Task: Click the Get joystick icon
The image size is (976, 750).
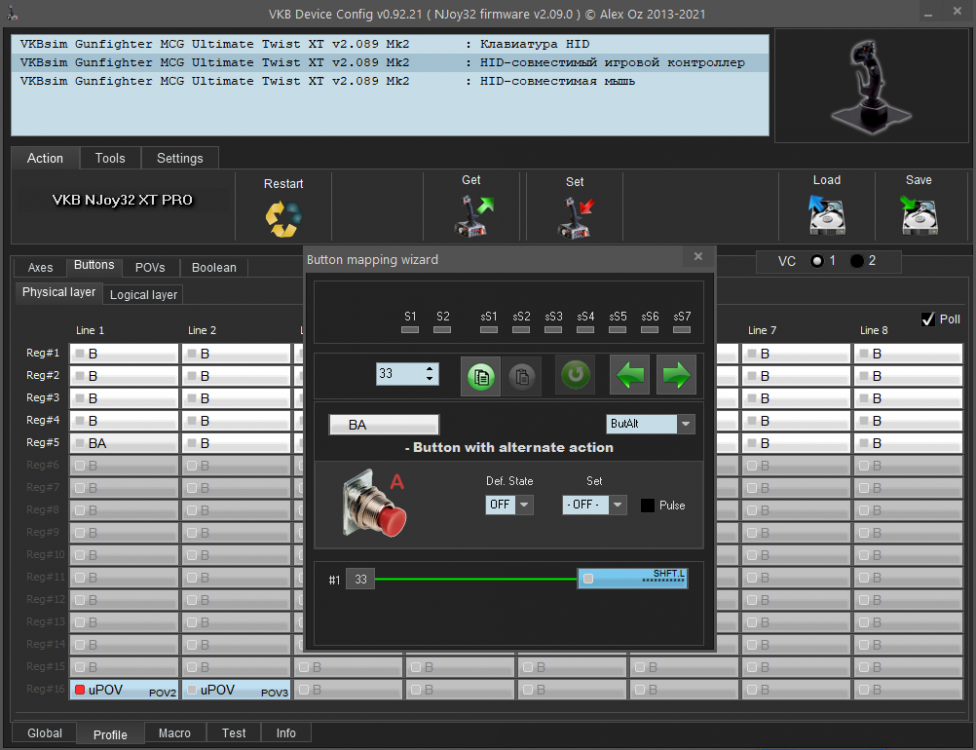Action: 473,216
